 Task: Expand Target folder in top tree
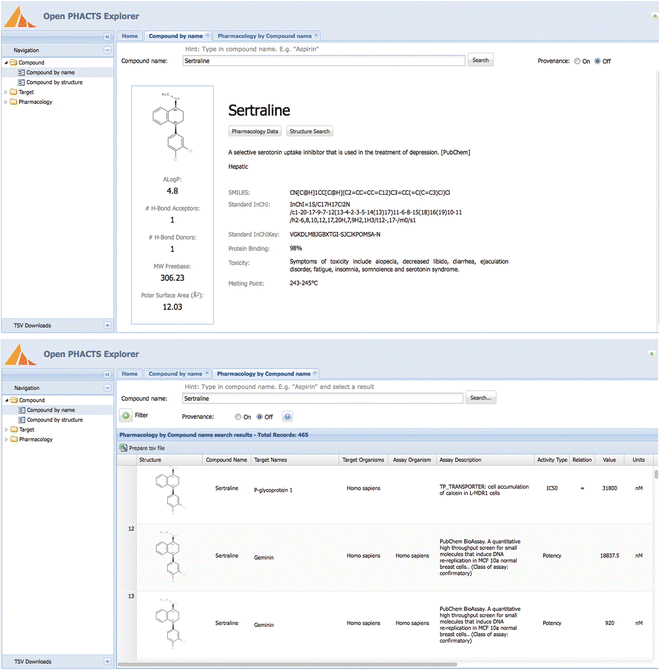click(x=6, y=92)
